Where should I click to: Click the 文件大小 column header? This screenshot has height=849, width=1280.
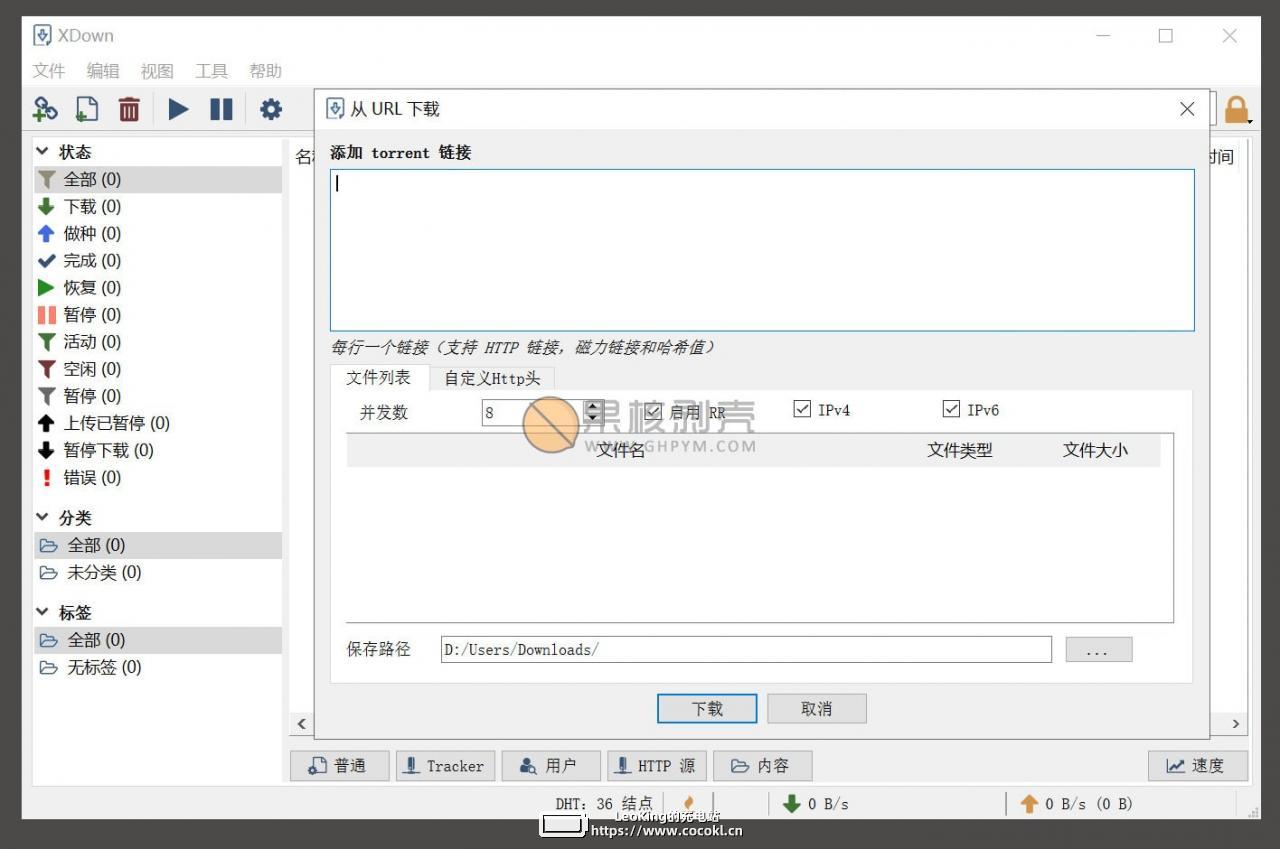(1095, 450)
